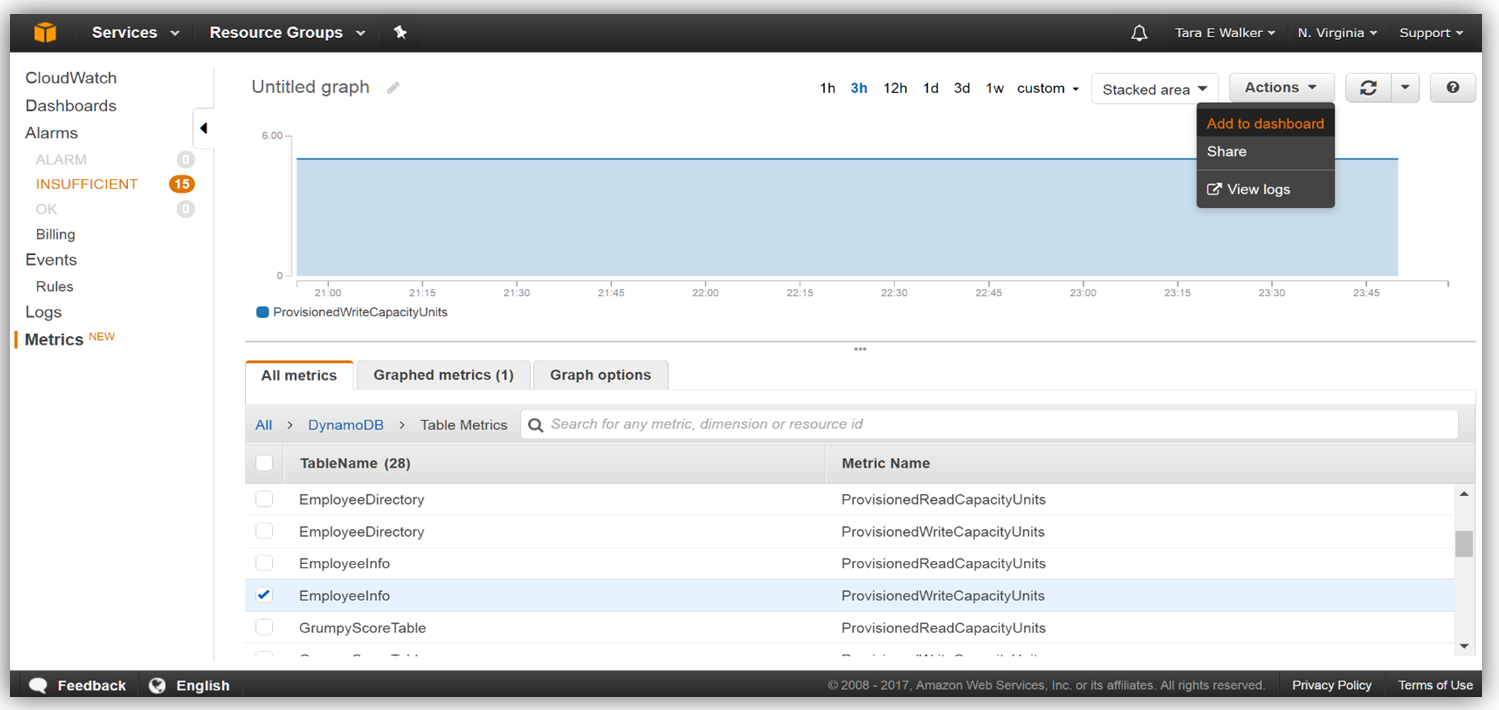Toggle the select-all checkbox in table header
Viewport: 1499px width, 710px height.
pos(264,463)
